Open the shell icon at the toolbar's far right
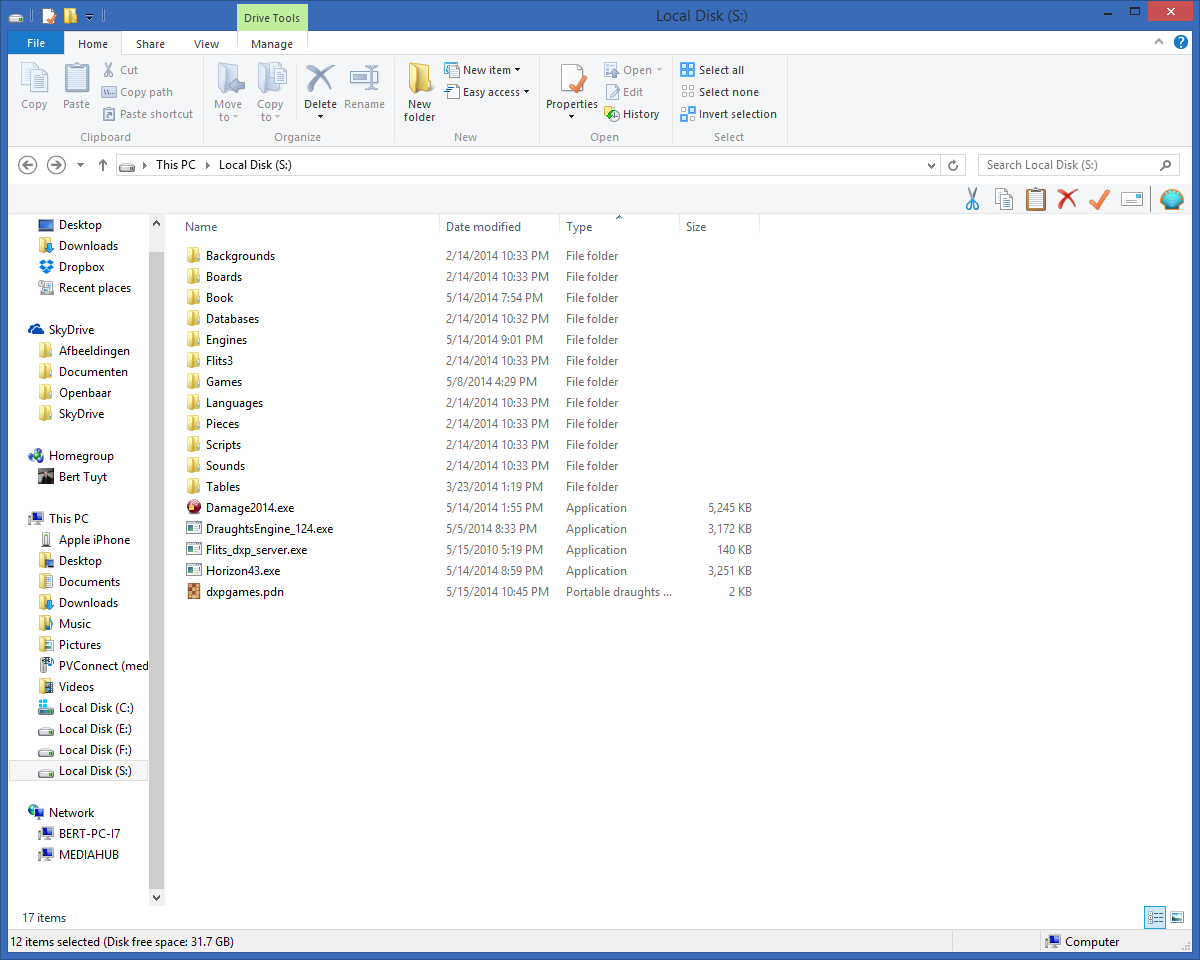Image resolution: width=1200 pixels, height=960 pixels. (x=1171, y=199)
